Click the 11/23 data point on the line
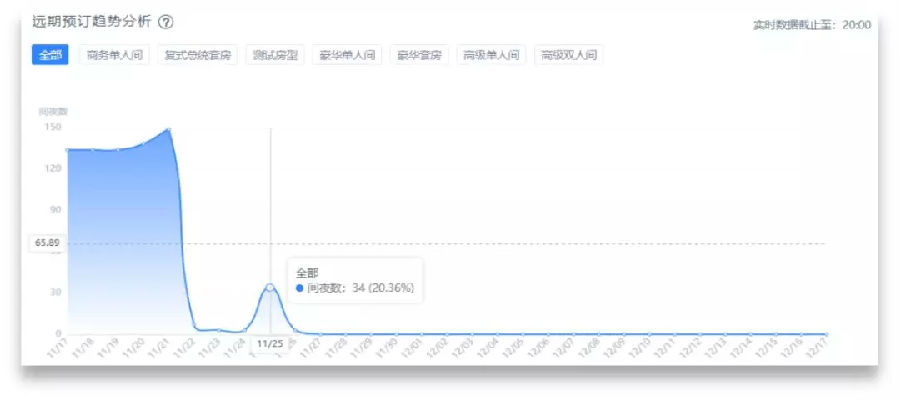This screenshot has width=900, height=400. pyautogui.click(x=219, y=330)
